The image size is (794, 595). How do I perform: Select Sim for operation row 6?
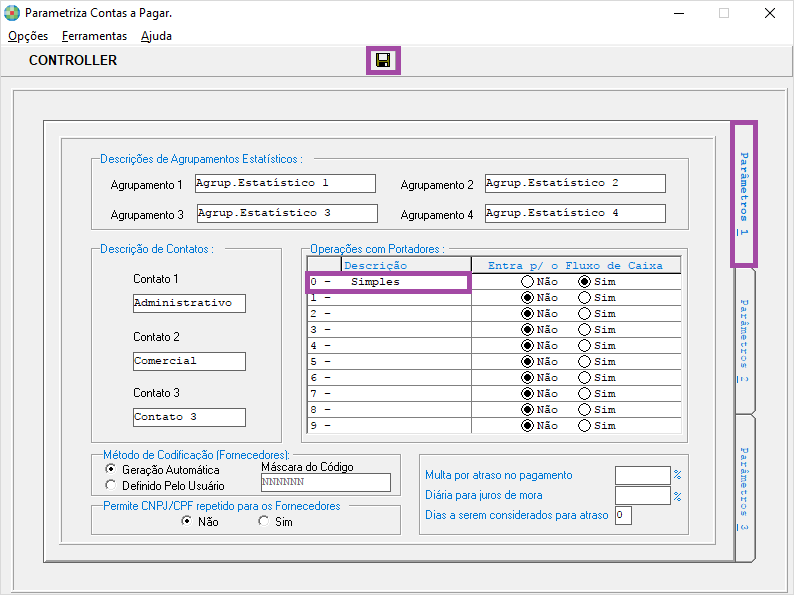(584, 378)
